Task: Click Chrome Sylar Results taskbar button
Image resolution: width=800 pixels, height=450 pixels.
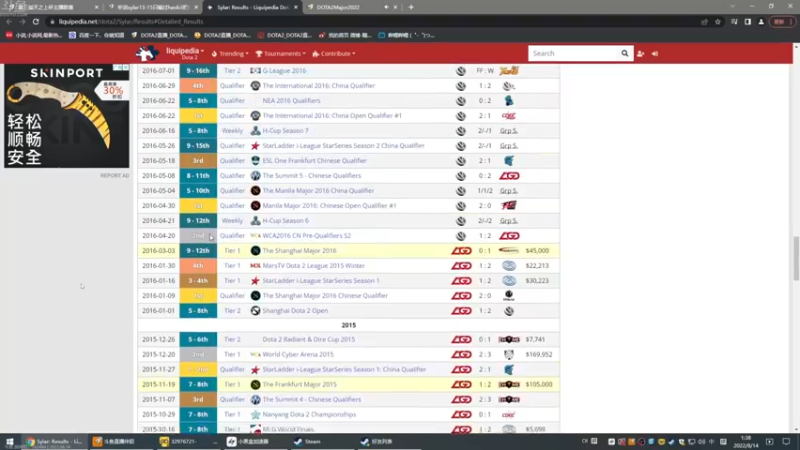Action: point(55,442)
